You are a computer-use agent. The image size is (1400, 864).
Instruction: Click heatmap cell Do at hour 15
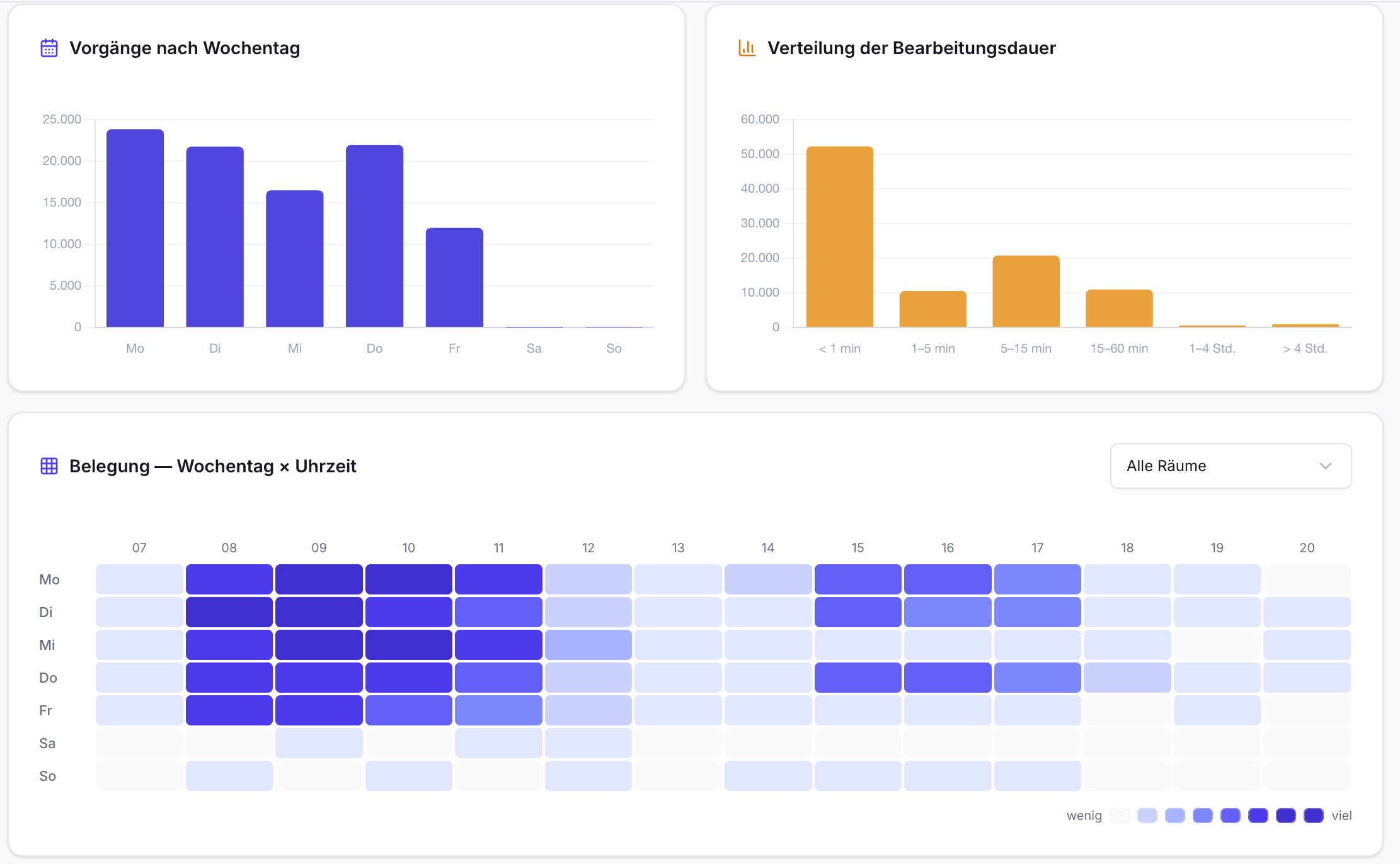(x=858, y=678)
